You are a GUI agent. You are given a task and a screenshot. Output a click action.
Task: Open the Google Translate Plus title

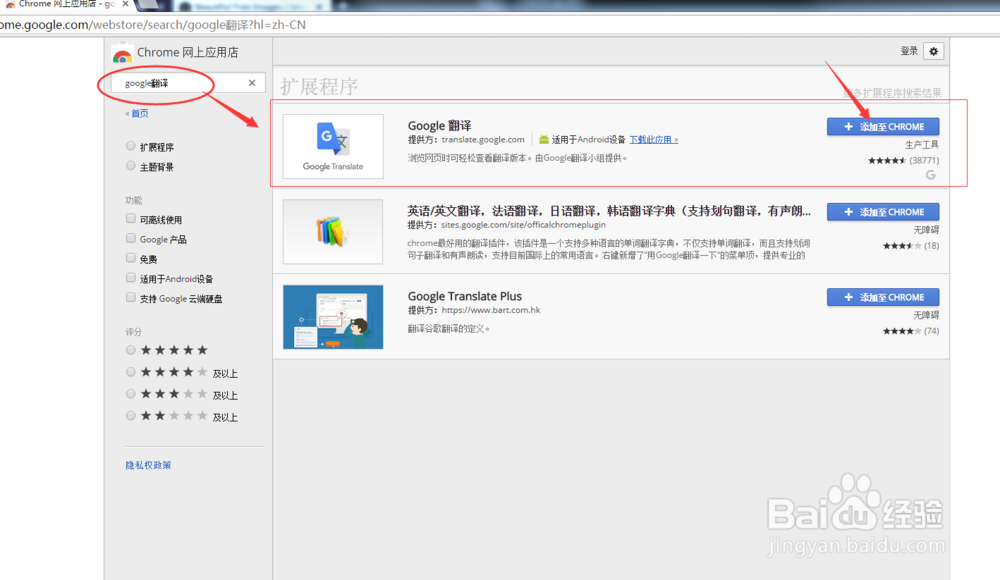[464, 296]
